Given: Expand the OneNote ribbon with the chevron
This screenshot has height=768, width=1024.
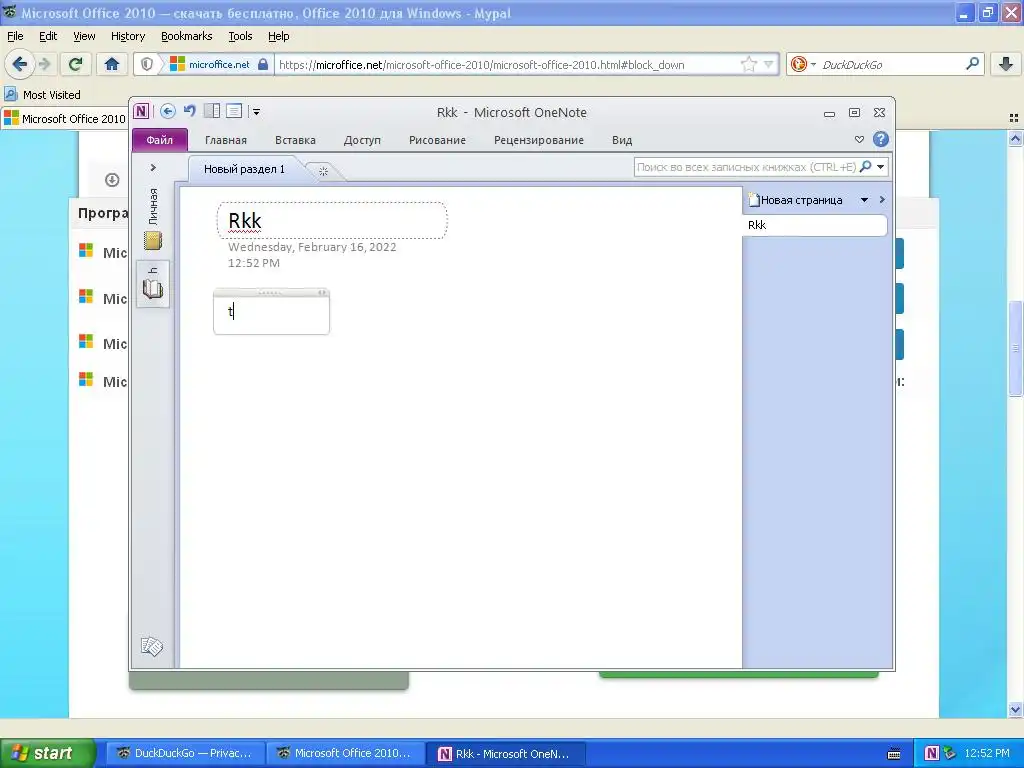Looking at the screenshot, I should pos(859,139).
